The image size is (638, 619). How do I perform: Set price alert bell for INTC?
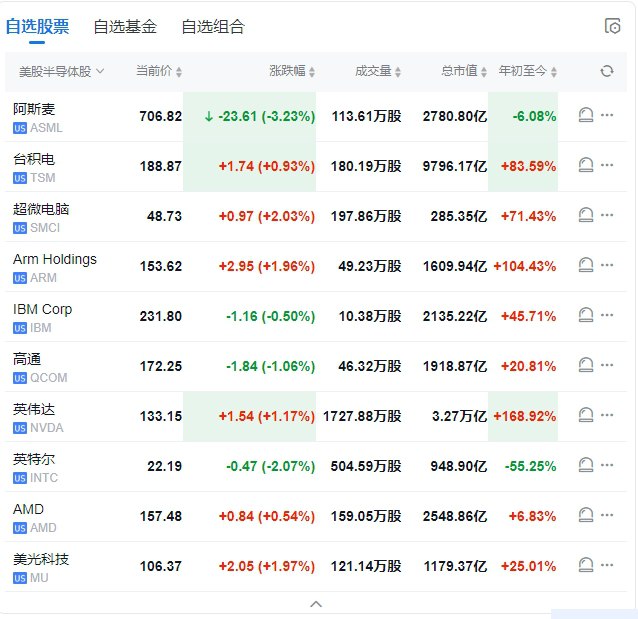(586, 465)
